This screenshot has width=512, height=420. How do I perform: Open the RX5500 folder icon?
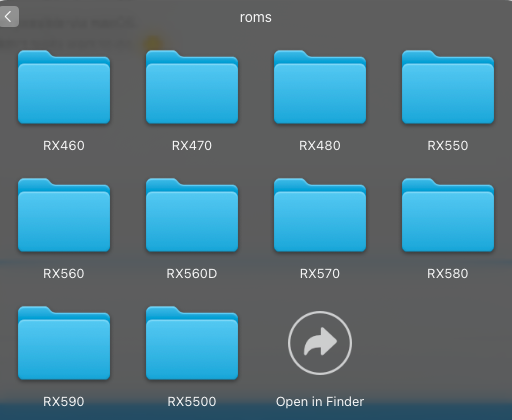(192, 343)
